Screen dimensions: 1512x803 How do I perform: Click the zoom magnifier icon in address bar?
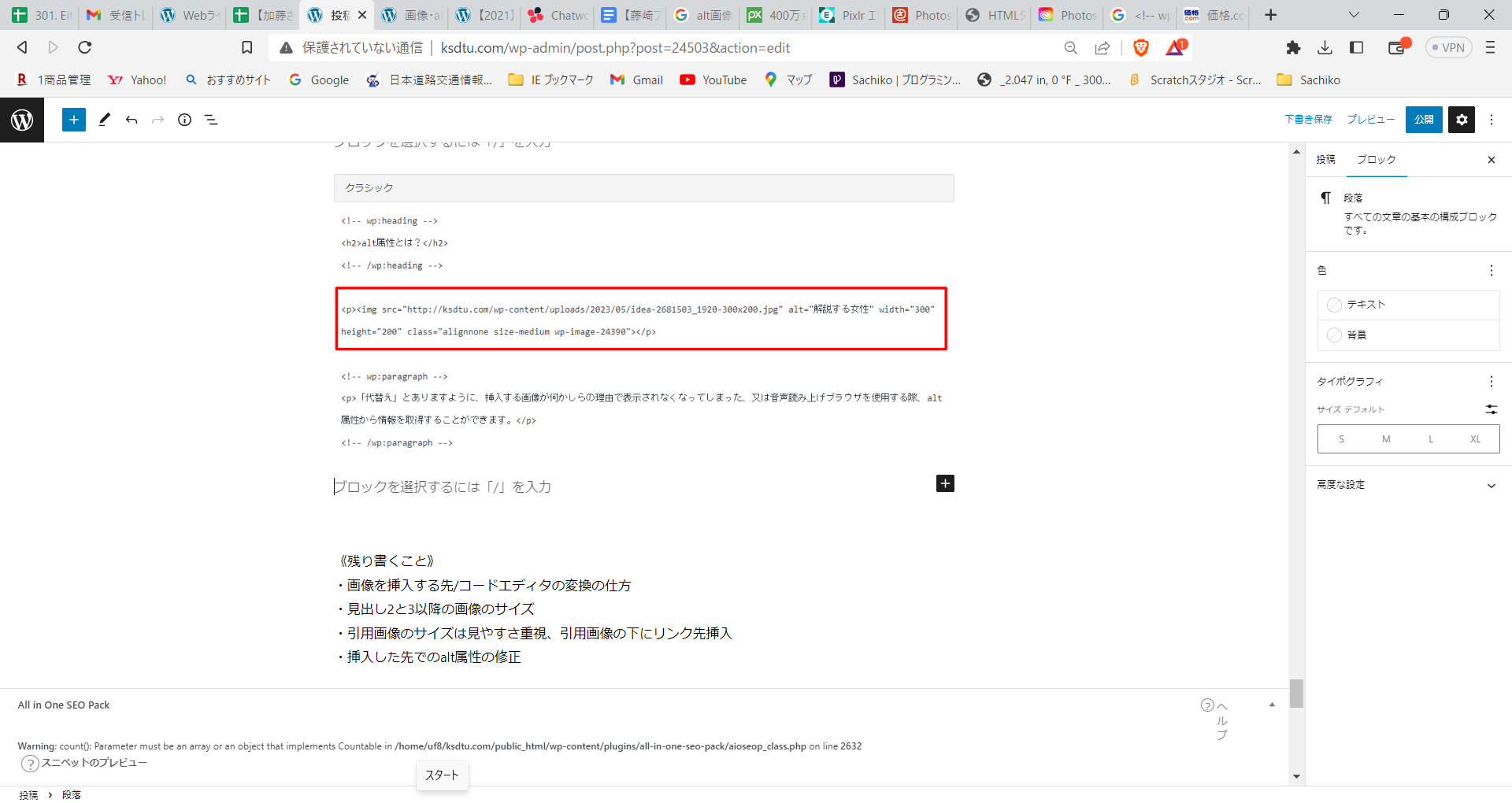1070,48
